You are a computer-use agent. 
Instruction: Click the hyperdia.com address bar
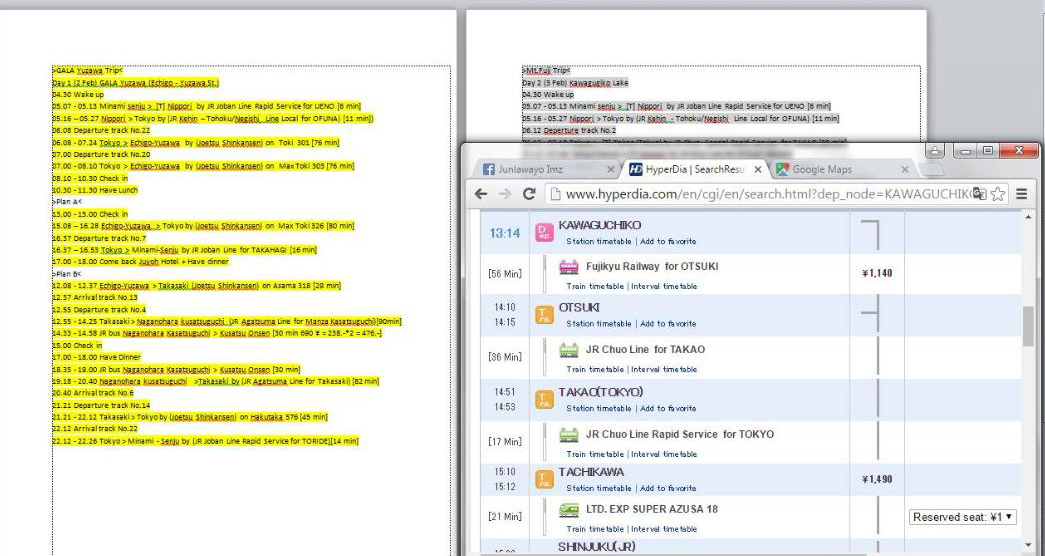766,194
